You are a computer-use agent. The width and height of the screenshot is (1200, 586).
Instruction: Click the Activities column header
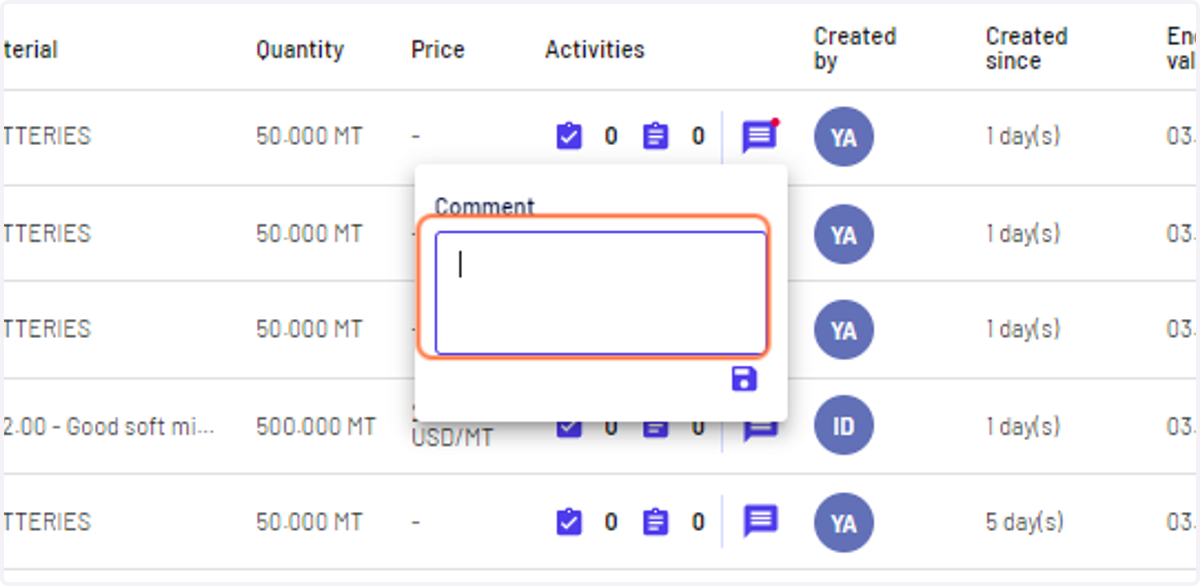click(594, 49)
